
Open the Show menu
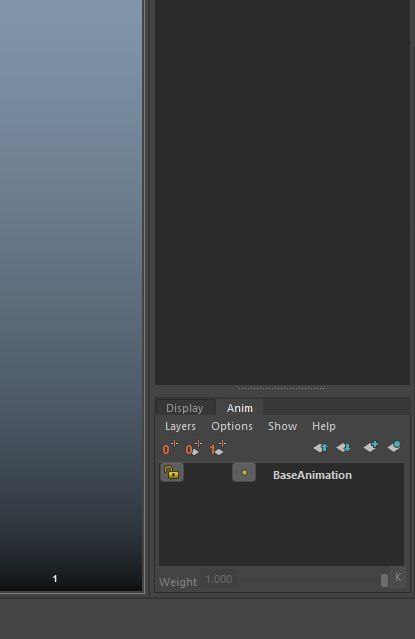283,426
